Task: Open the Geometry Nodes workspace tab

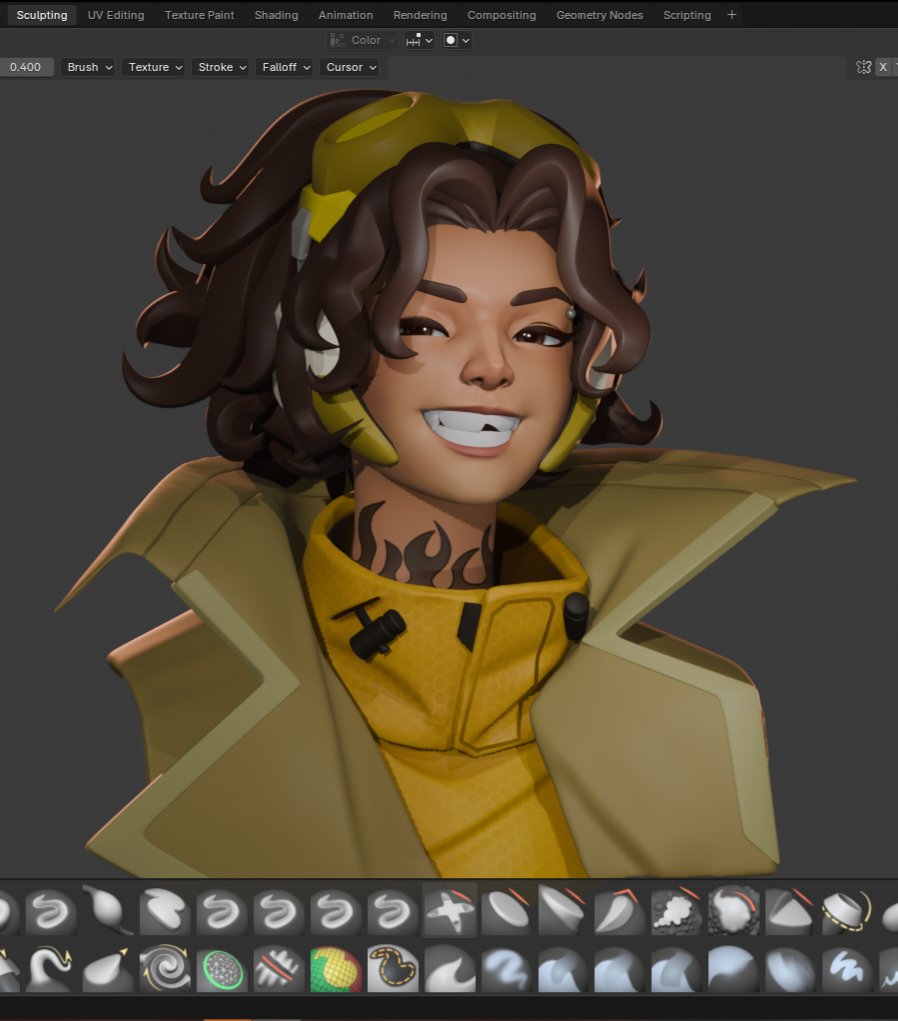Action: 599,15
